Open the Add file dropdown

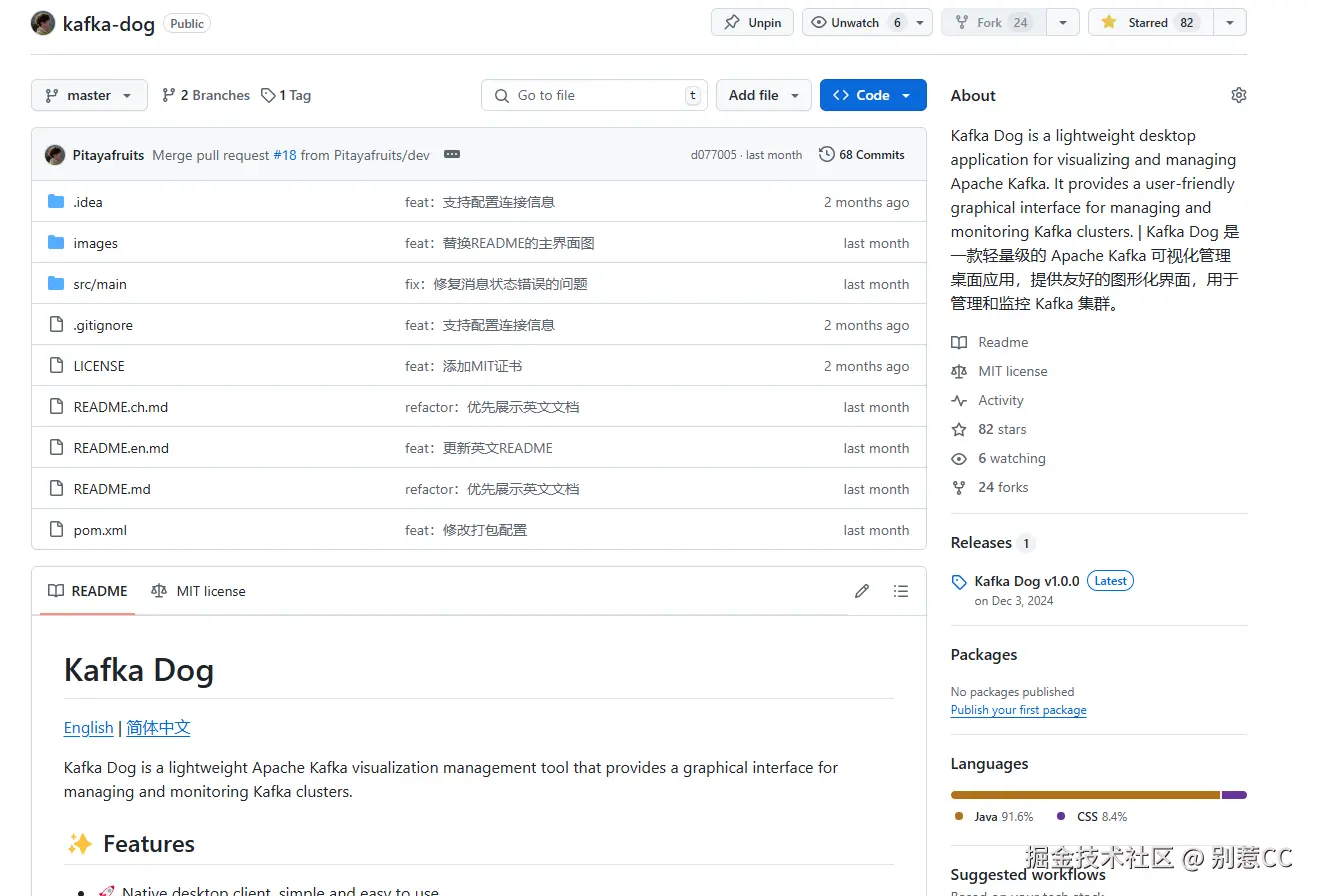pyautogui.click(x=764, y=95)
